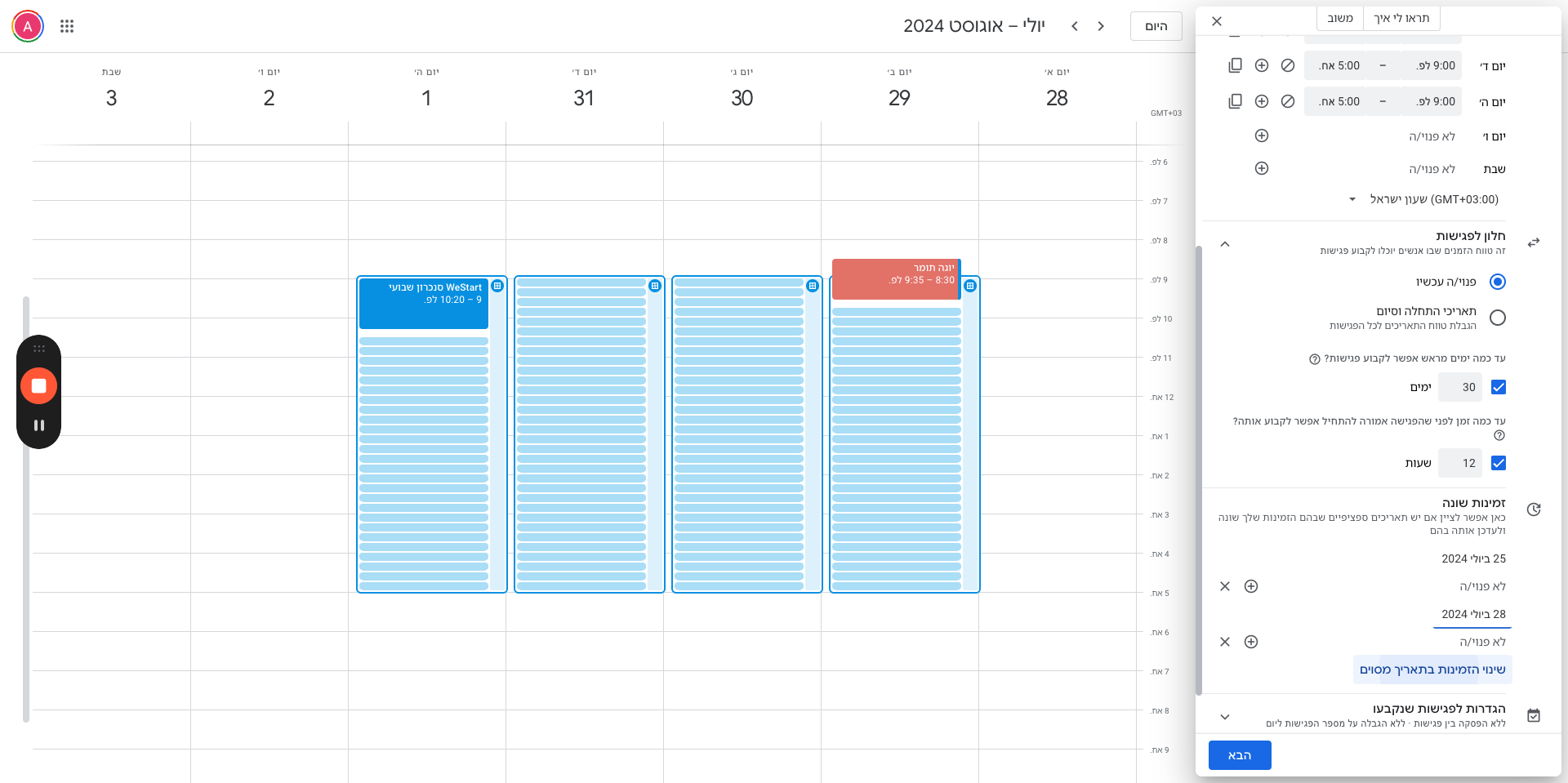Grab the recording widget drag handle
1568x783 pixels.
(38, 349)
